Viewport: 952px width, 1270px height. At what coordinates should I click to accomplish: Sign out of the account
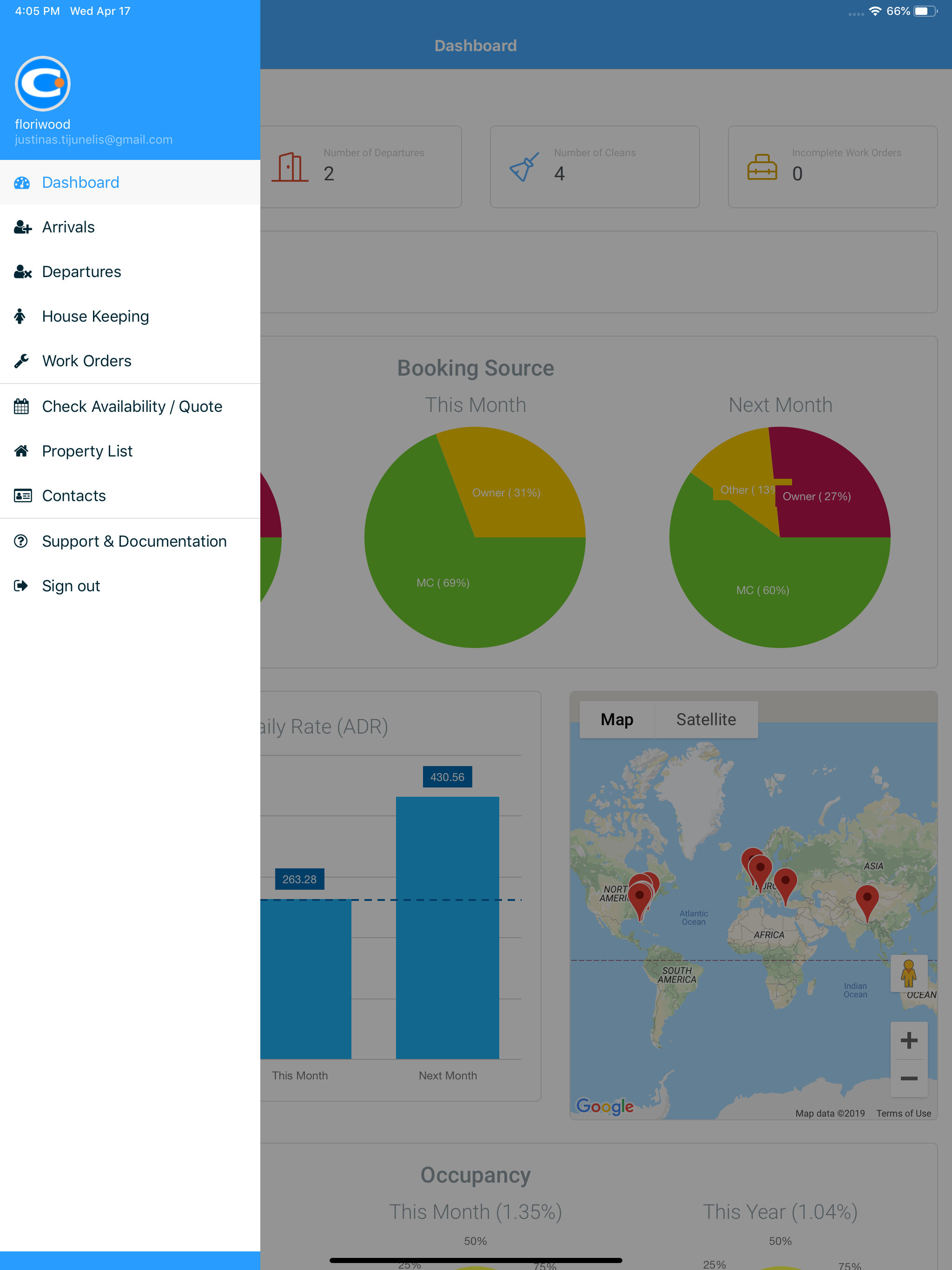tap(130, 586)
